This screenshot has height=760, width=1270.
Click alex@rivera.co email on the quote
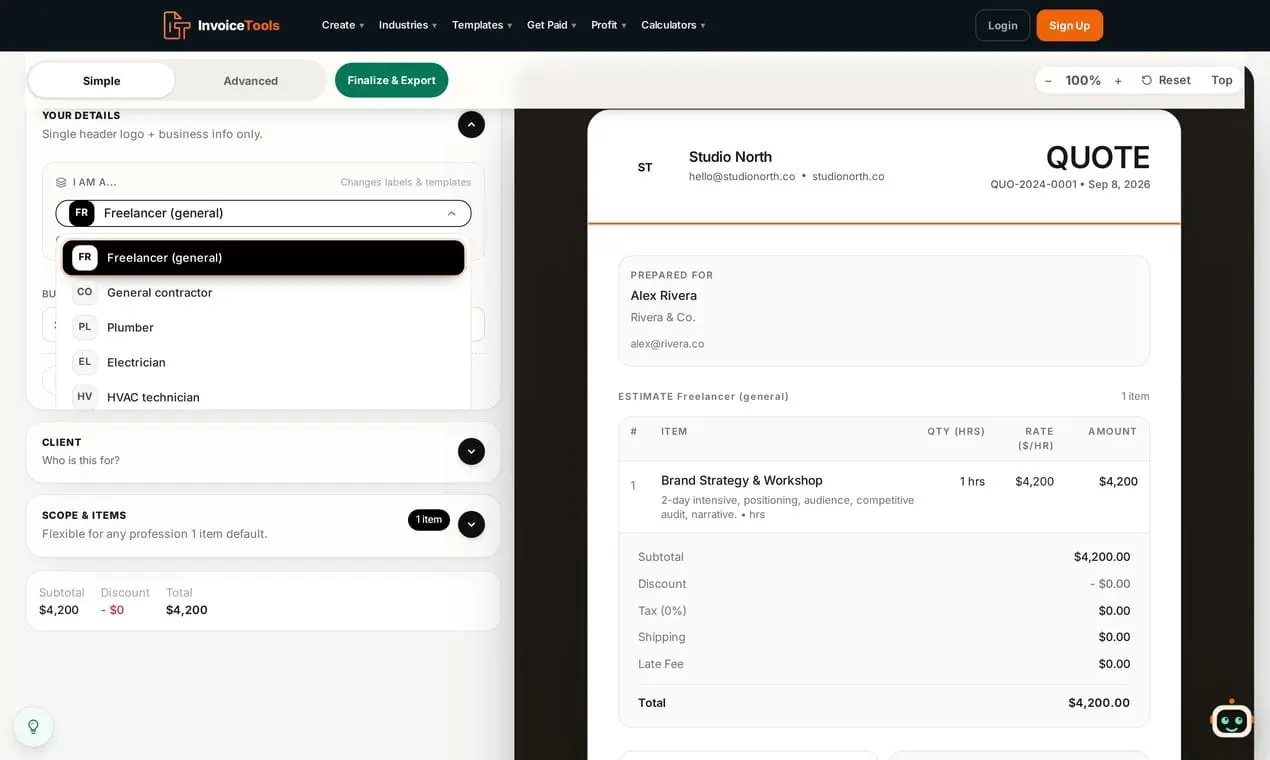tap(667, 343)
